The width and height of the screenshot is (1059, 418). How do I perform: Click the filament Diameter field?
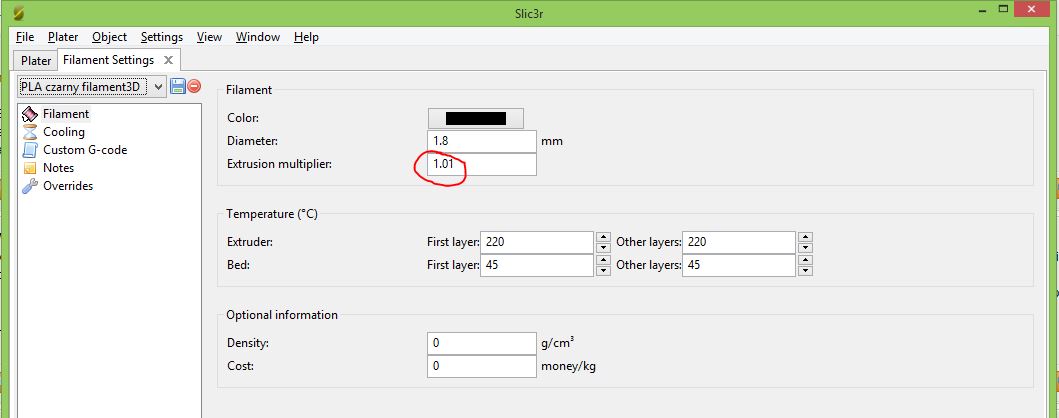481,141
